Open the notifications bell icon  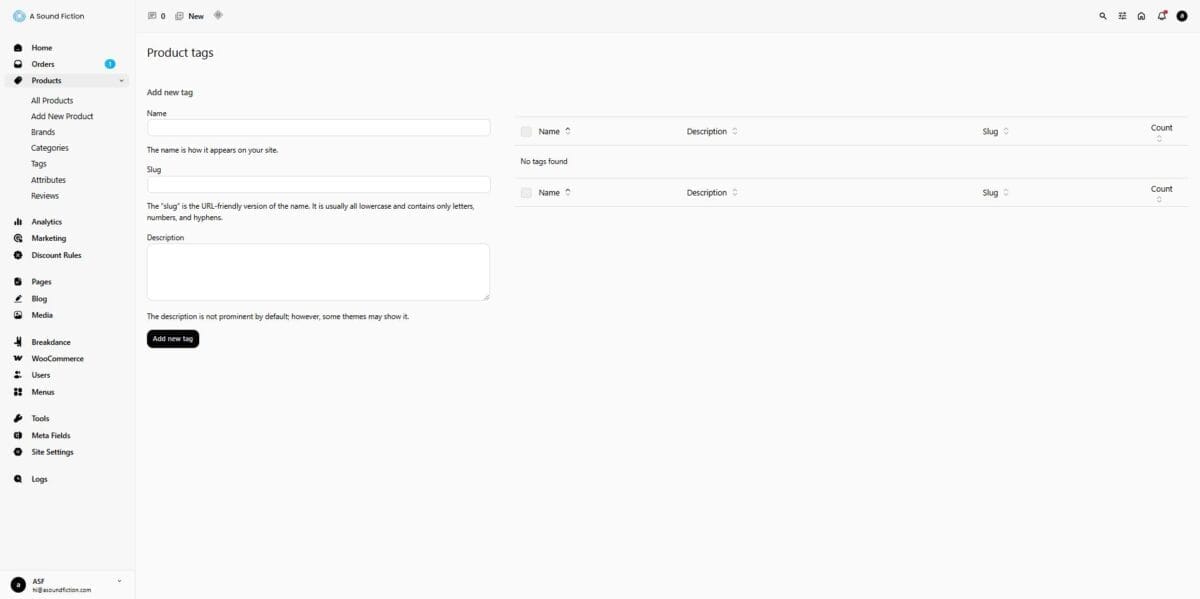click(1161, 16)
